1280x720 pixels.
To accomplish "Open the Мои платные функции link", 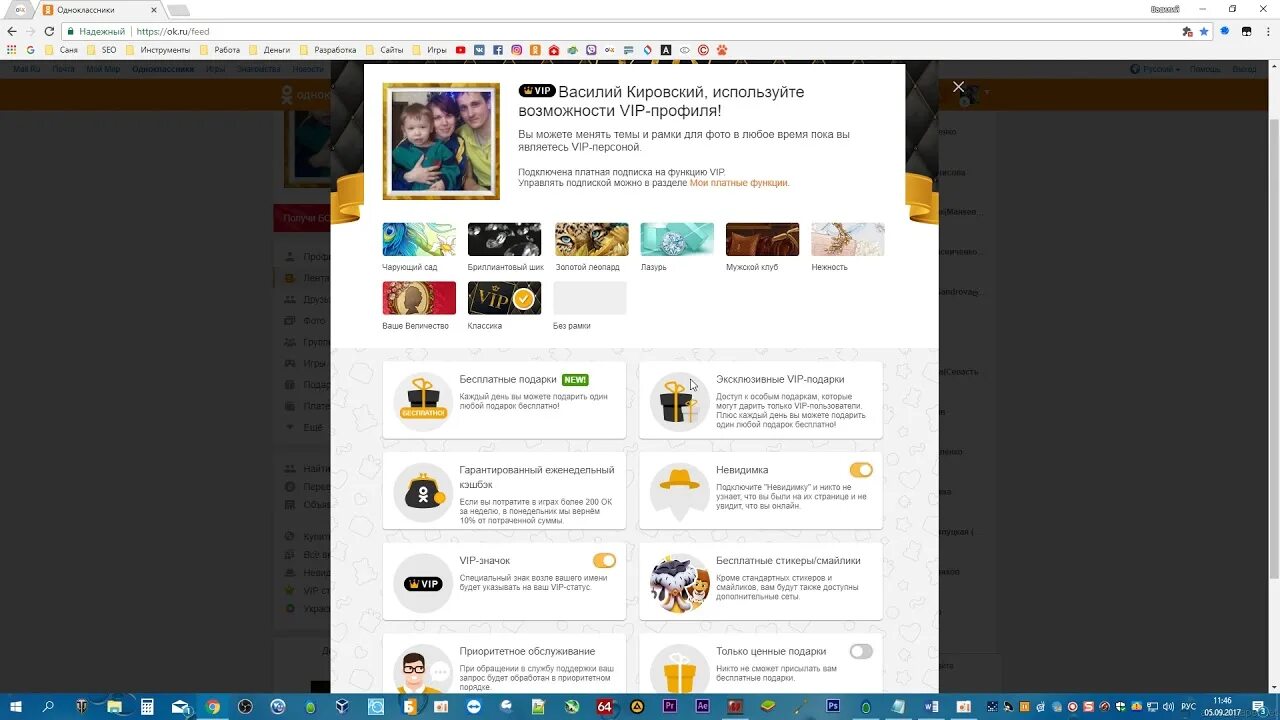I will [x=738, y=183].
